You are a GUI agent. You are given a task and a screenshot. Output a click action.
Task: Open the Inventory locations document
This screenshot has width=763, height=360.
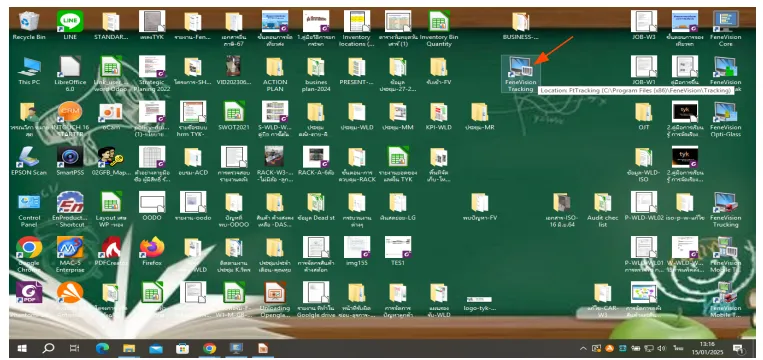357,28
